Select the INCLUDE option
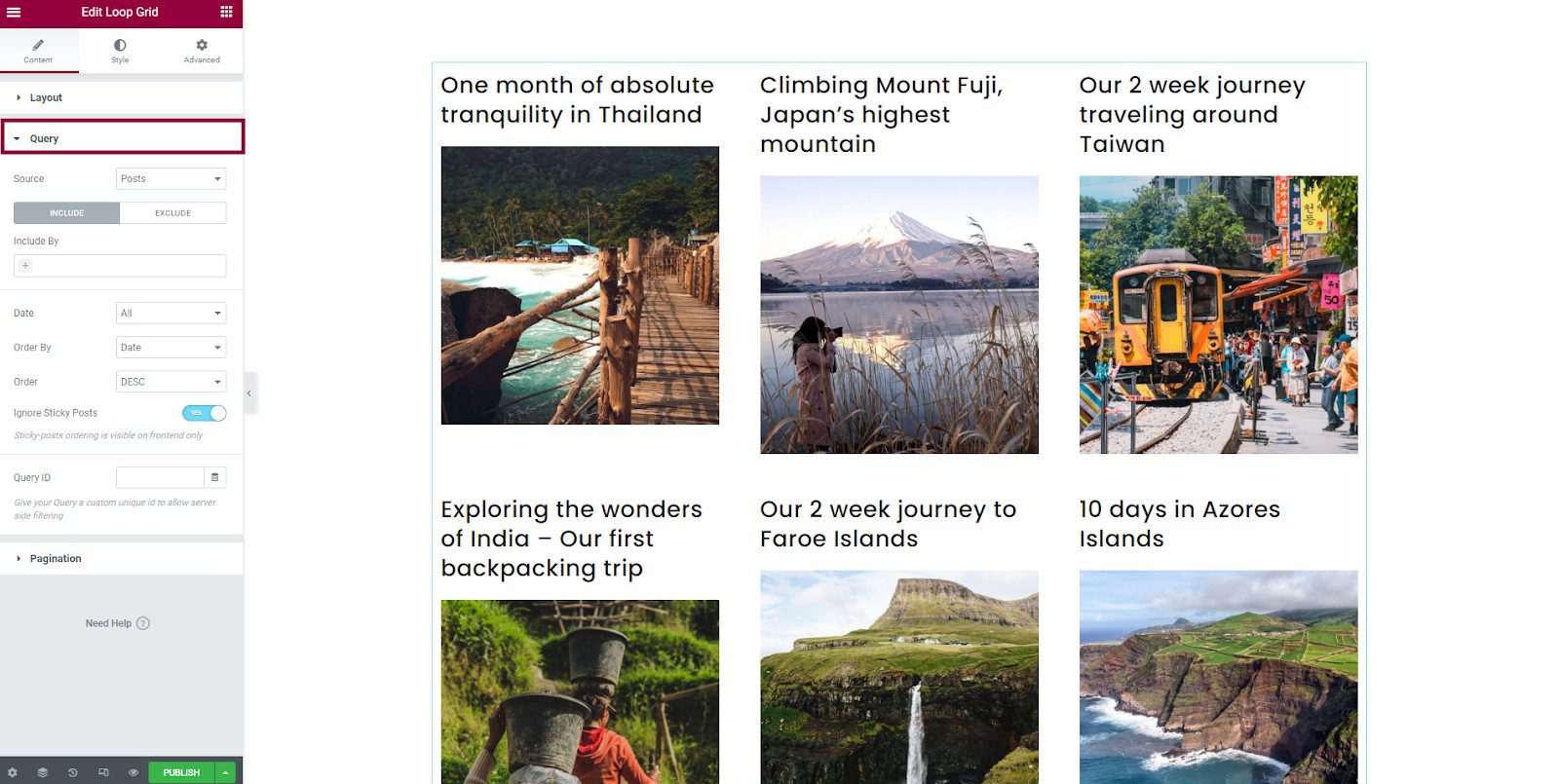Viewport: 1559px width, 784px height. click(x=66, y=212)
